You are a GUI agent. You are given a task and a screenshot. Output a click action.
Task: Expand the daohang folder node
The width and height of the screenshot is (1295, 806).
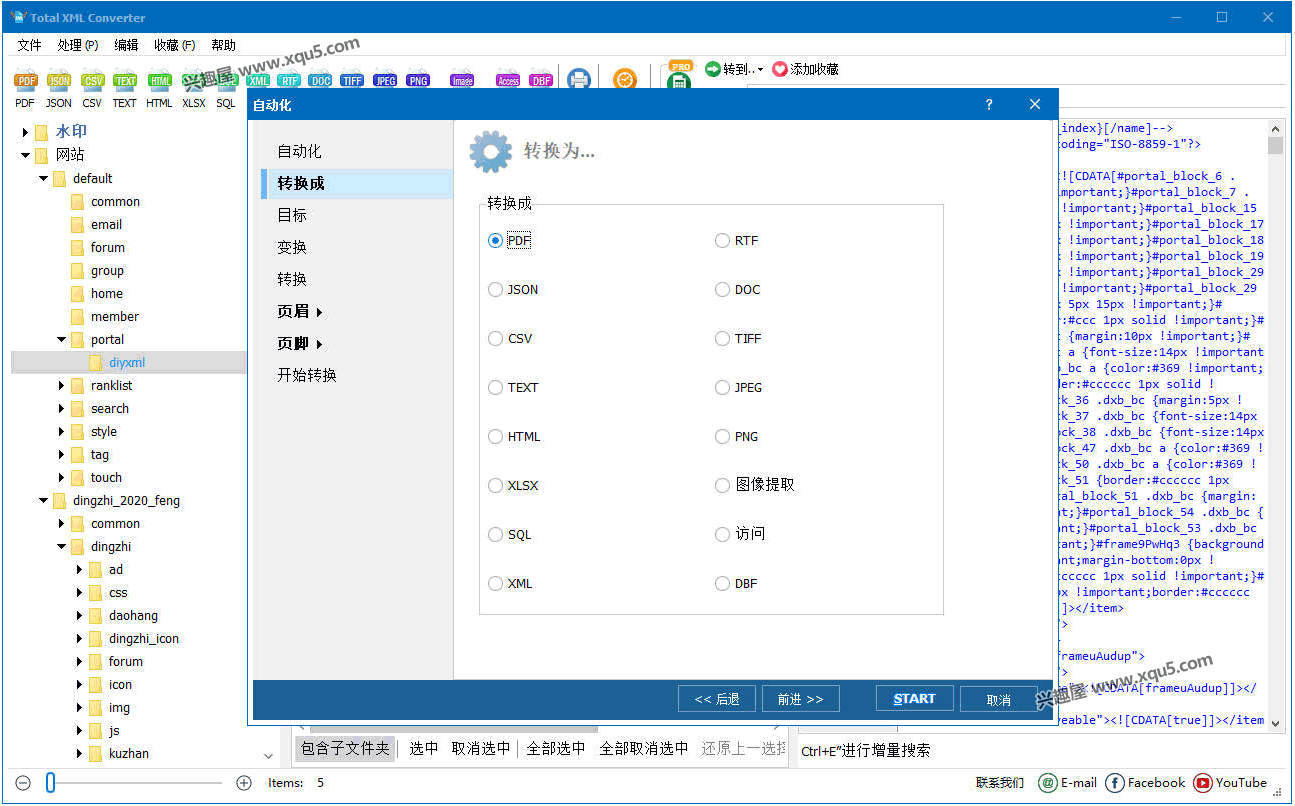pos(79,616)
